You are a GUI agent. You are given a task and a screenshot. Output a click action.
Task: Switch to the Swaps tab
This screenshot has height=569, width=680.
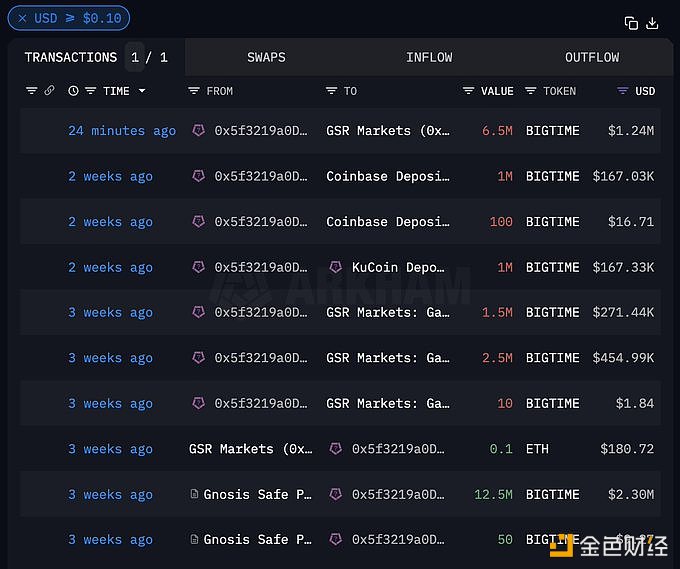coord(266,57)
